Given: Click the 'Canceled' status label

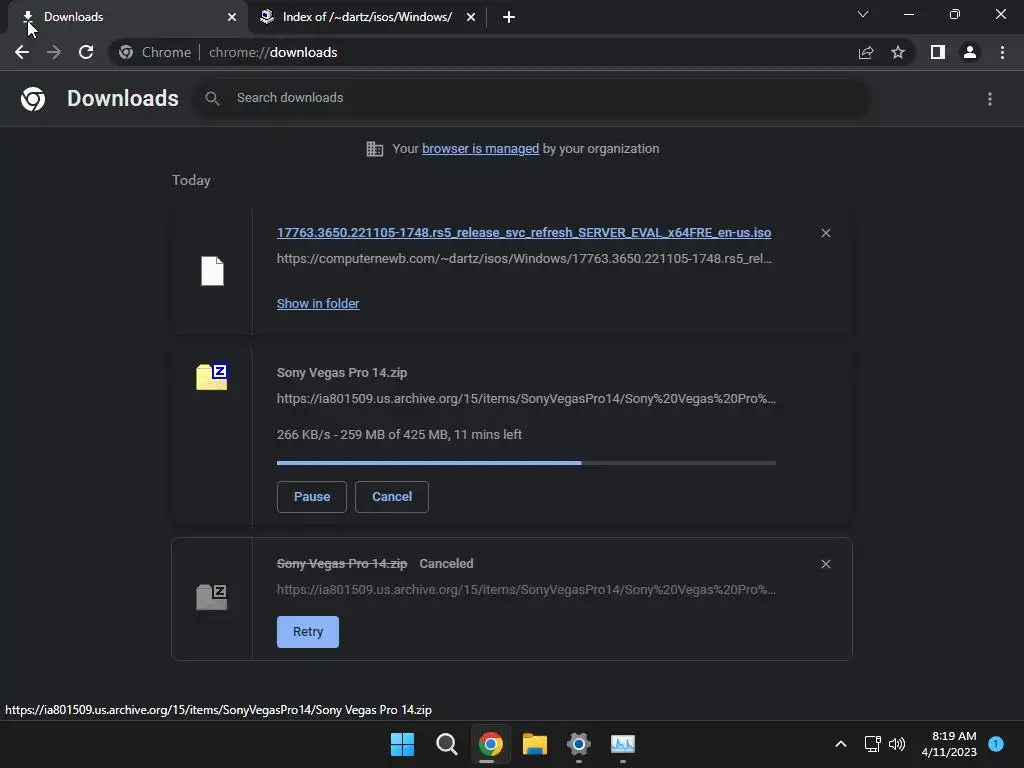Looking at the screenshot, I should [446, 564].
